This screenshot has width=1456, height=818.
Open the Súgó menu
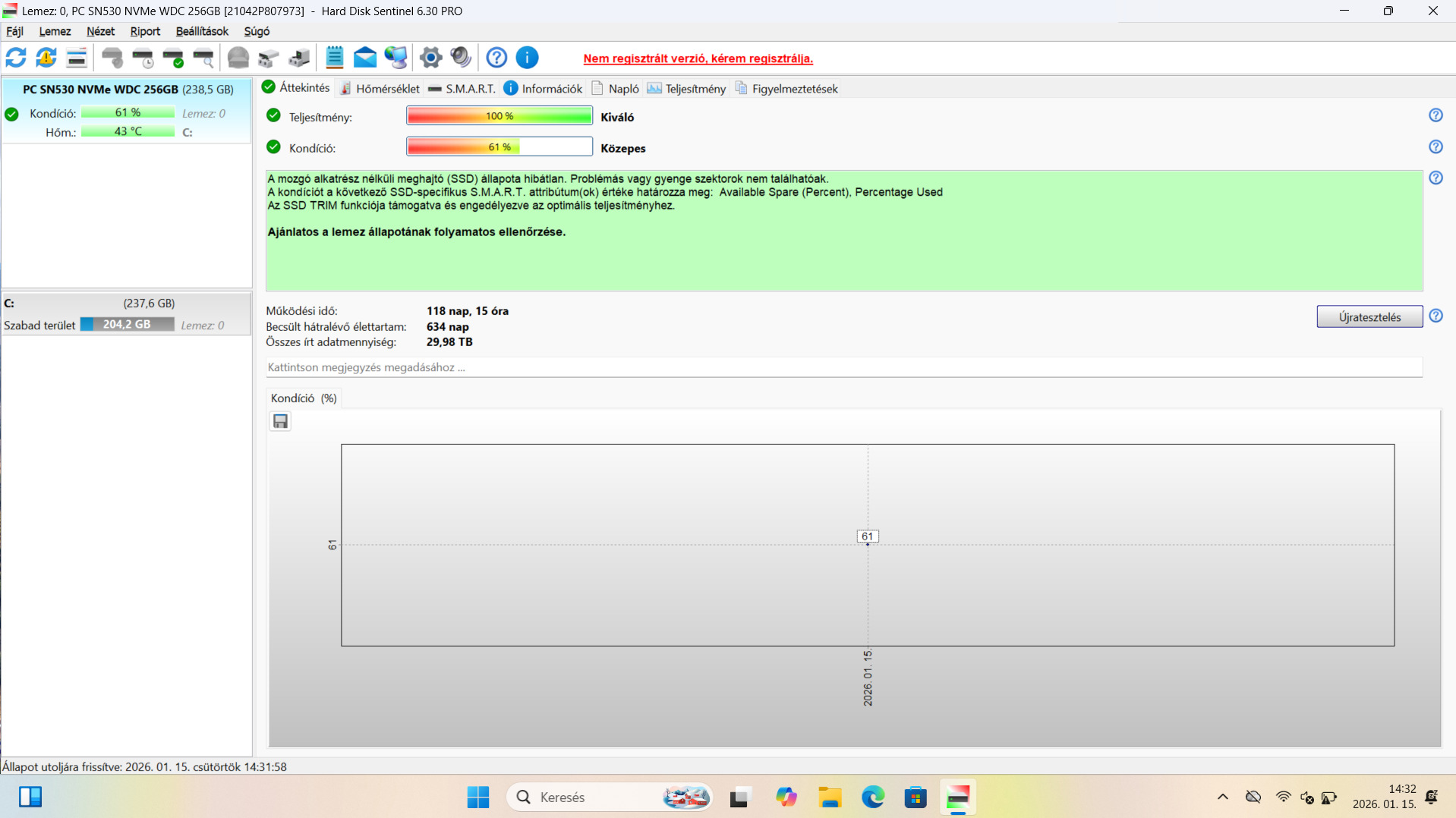[257, 32]
